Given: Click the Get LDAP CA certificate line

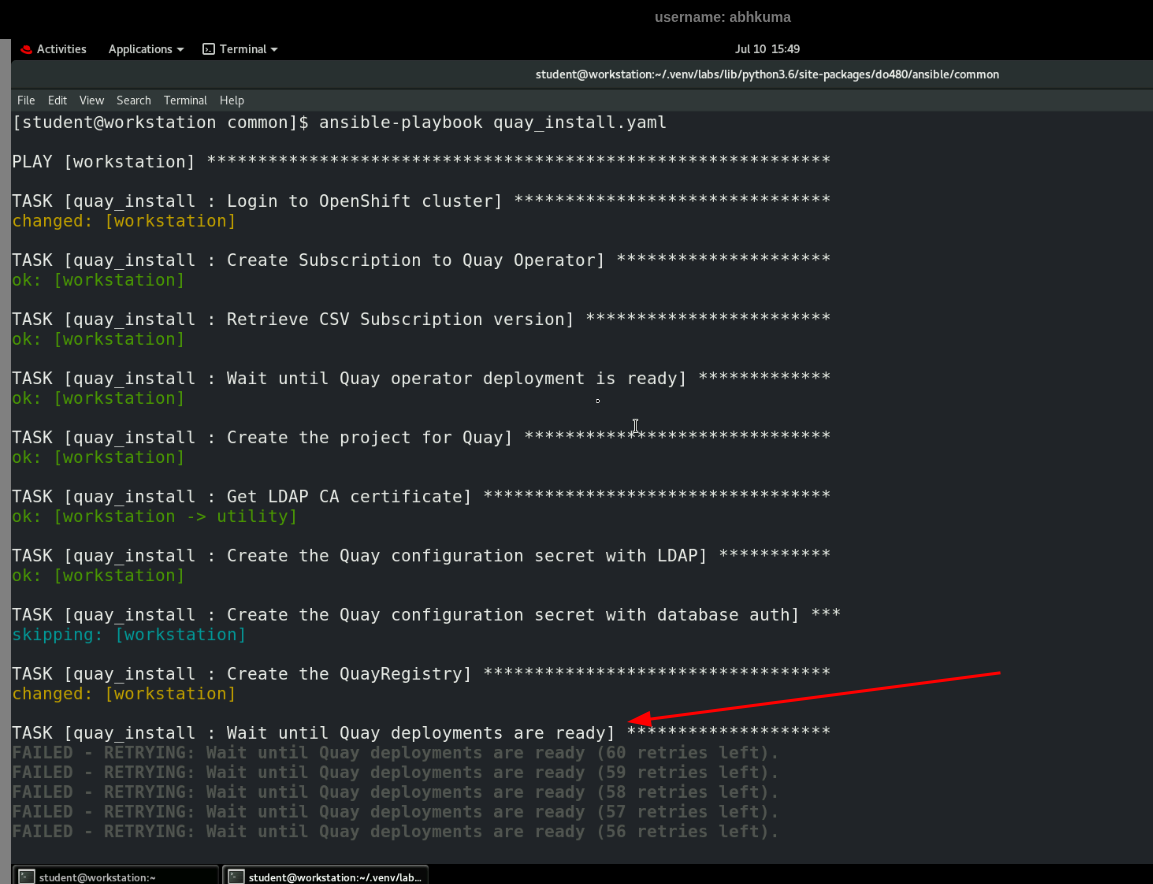Looking at the screenshot, I should click(421, 496).
